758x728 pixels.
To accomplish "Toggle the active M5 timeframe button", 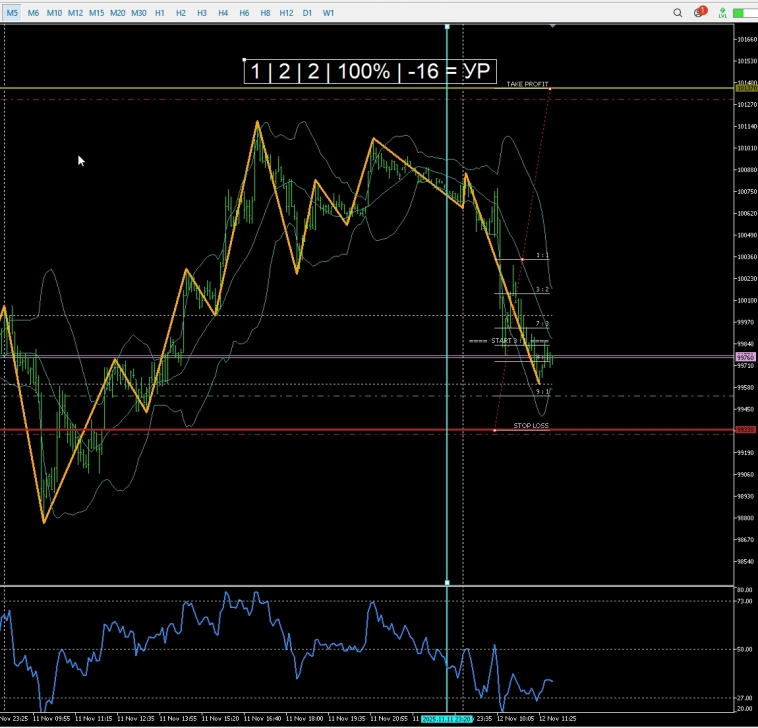I will pos(12,13).
